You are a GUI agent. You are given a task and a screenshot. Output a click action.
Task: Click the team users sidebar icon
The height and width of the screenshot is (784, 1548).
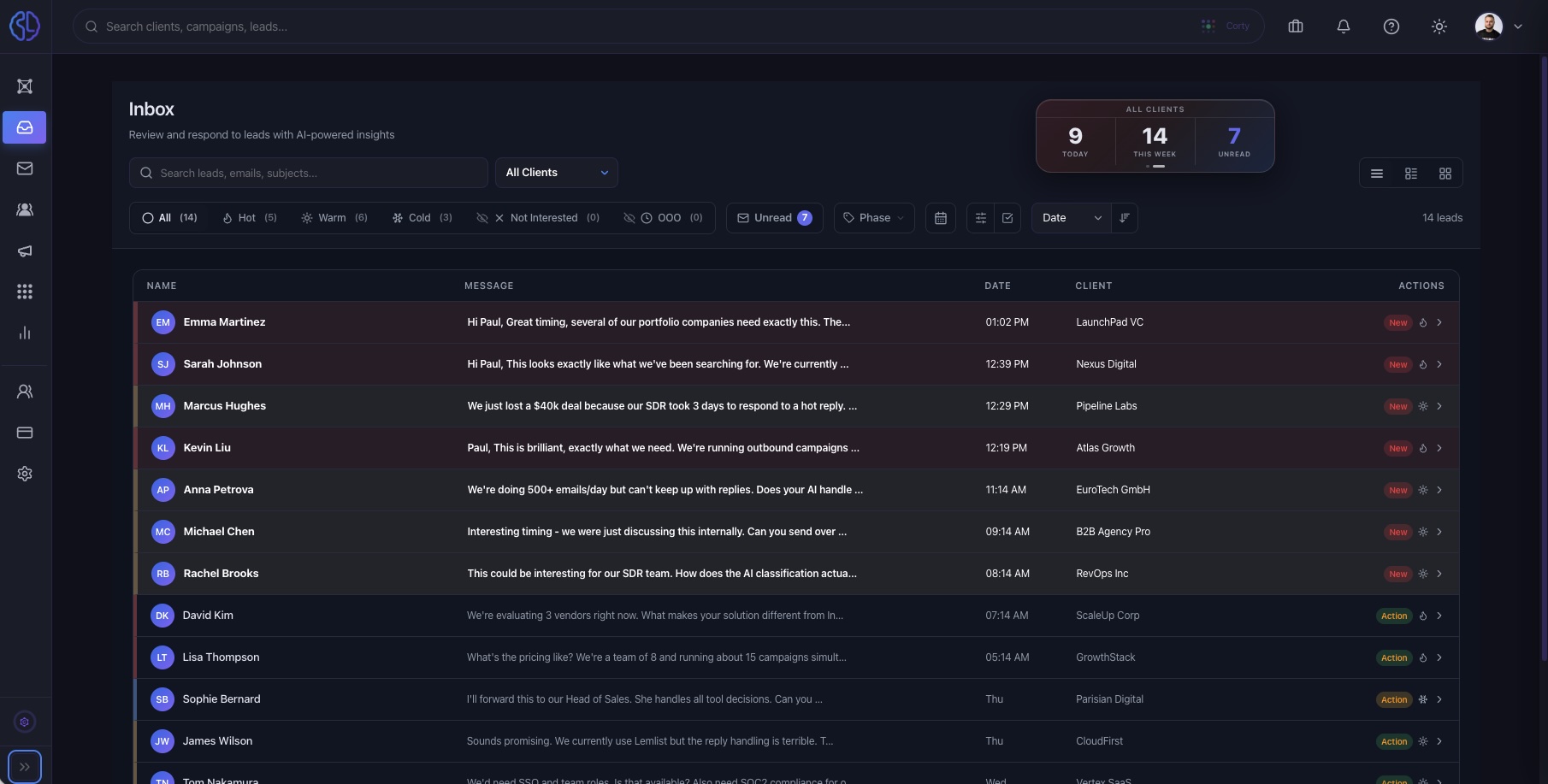tap(25, 391)
